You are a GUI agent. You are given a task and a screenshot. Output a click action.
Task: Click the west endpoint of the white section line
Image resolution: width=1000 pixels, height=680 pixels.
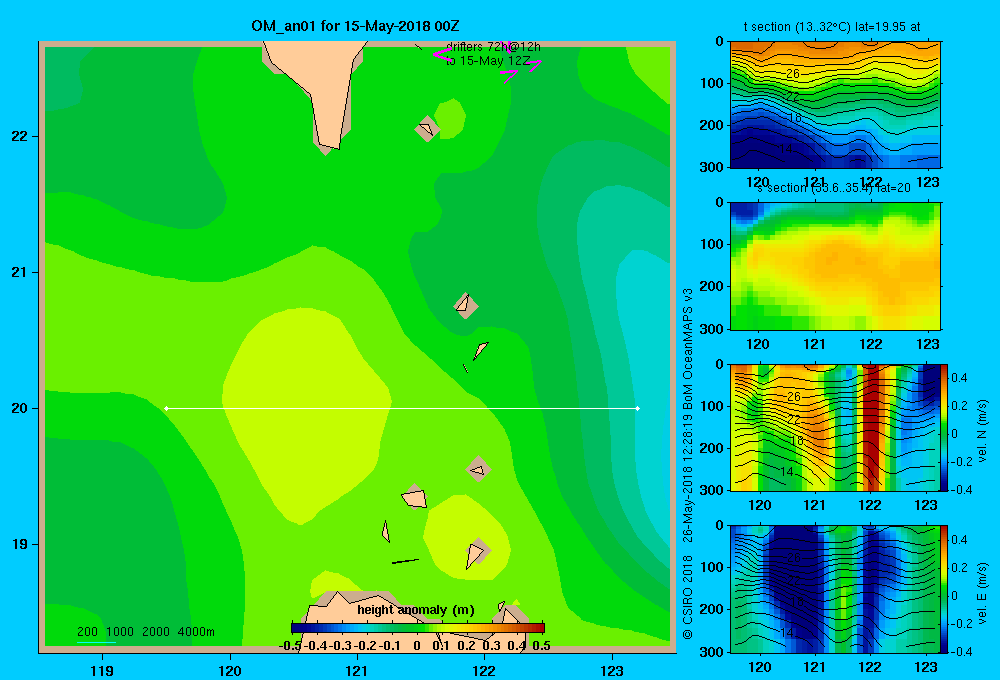[x=166, y=408]
